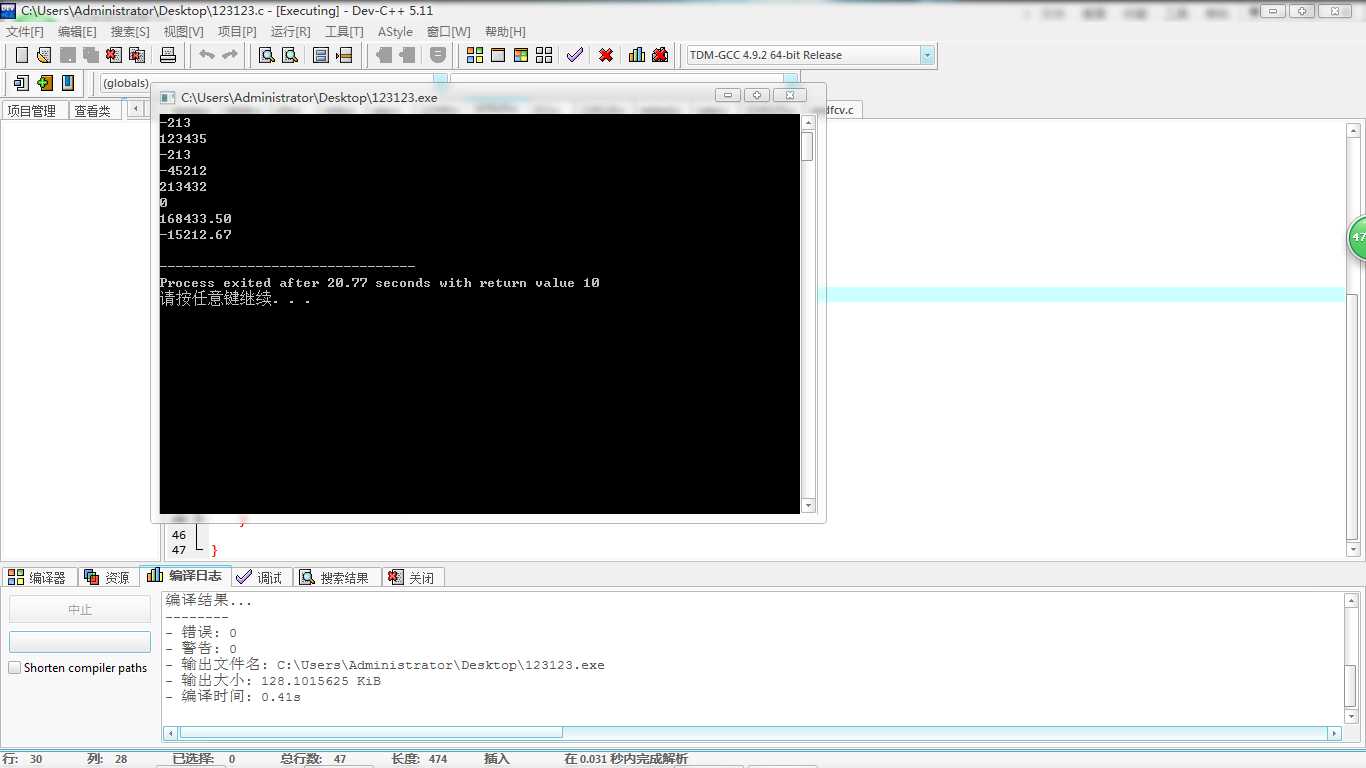This screenshot has width=1366, height=768.
Task: Switch to the 资源 bottom tab
Action: [107, 577]
